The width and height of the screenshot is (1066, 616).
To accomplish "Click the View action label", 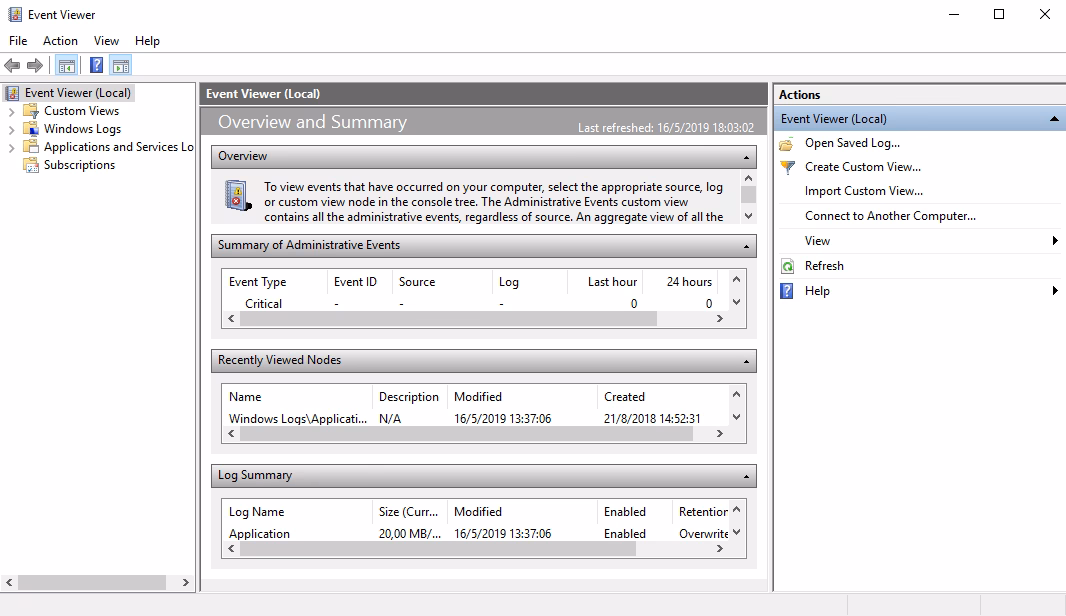I will click(x=817, y=241).
